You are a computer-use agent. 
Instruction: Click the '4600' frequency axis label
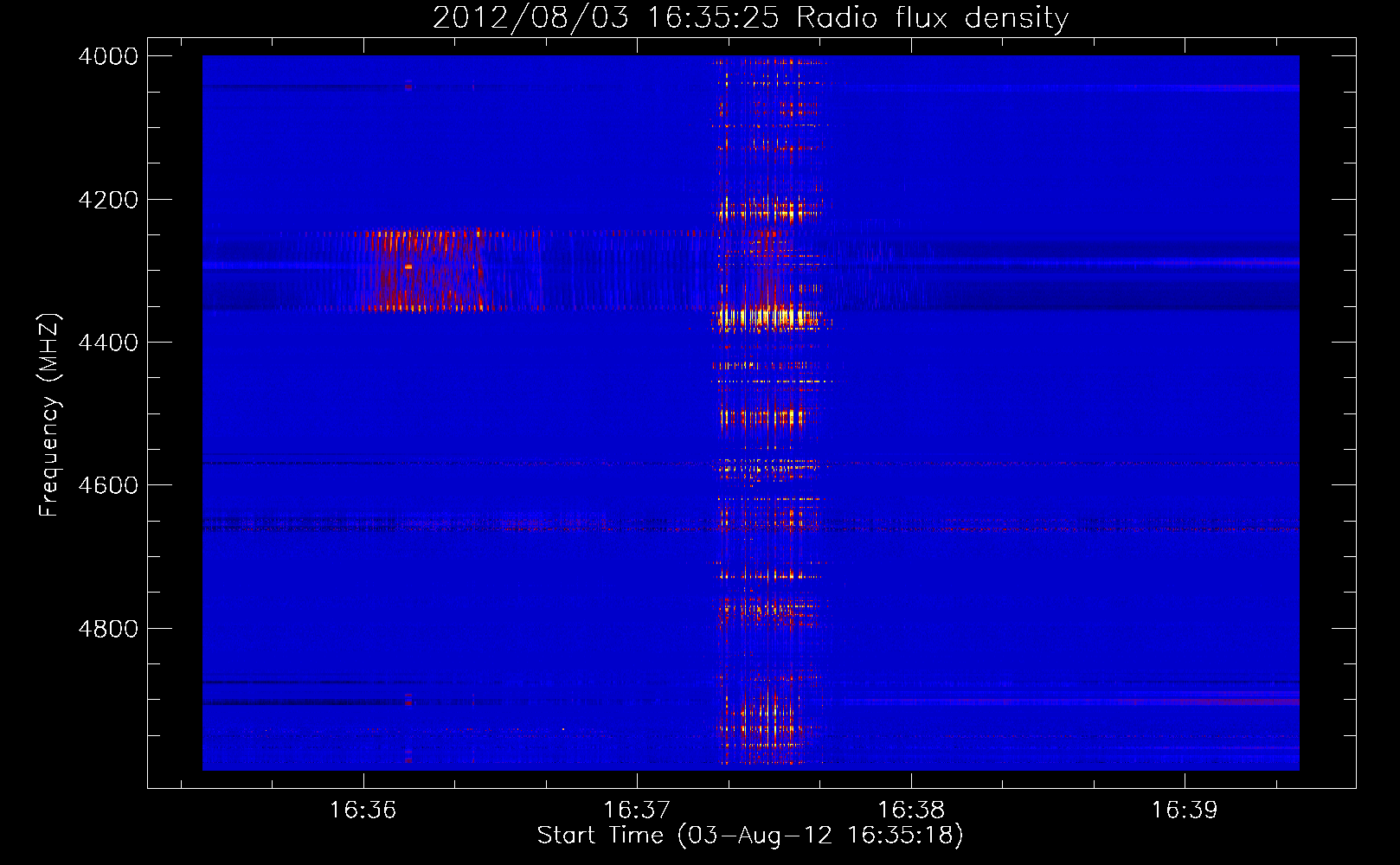point(108,485)
